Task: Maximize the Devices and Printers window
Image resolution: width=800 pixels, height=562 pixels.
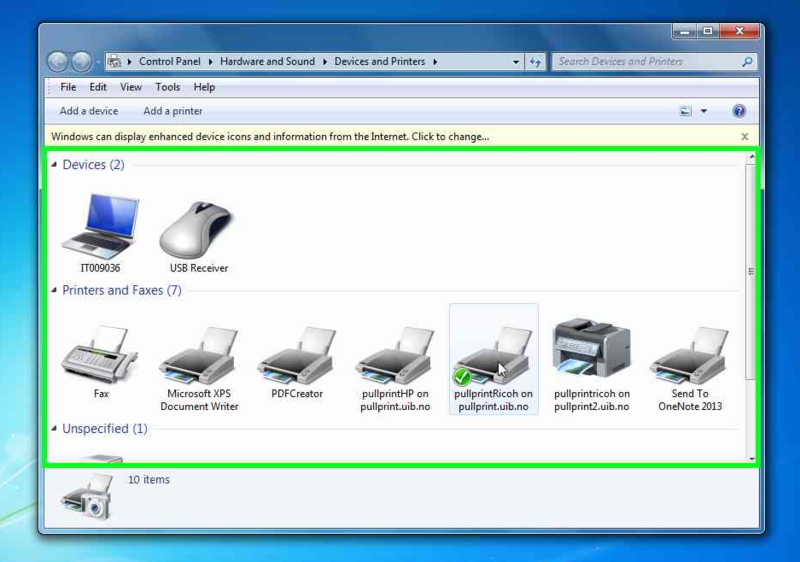Action: tap(708, 32)
